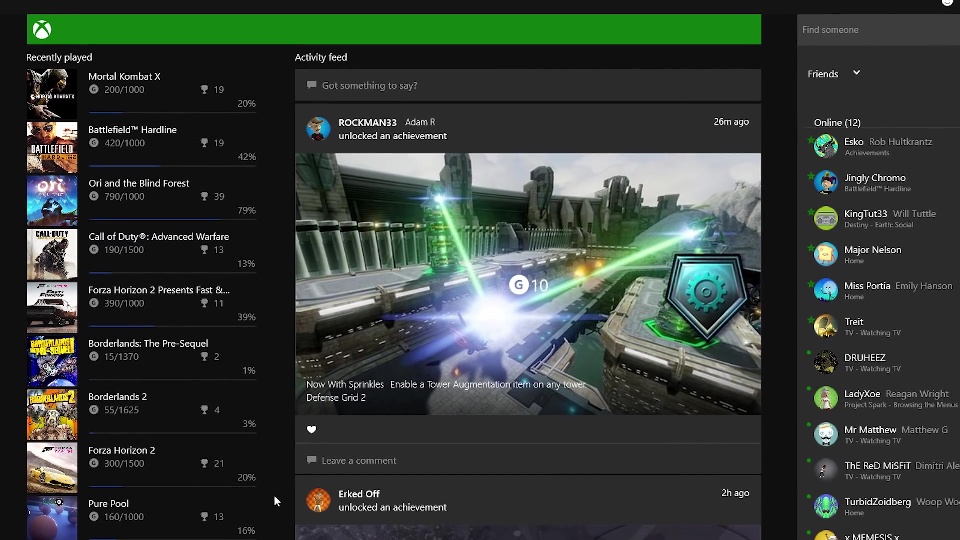
Task: Click the G 10 gamerscore badge
Action: tap(529, 285)
